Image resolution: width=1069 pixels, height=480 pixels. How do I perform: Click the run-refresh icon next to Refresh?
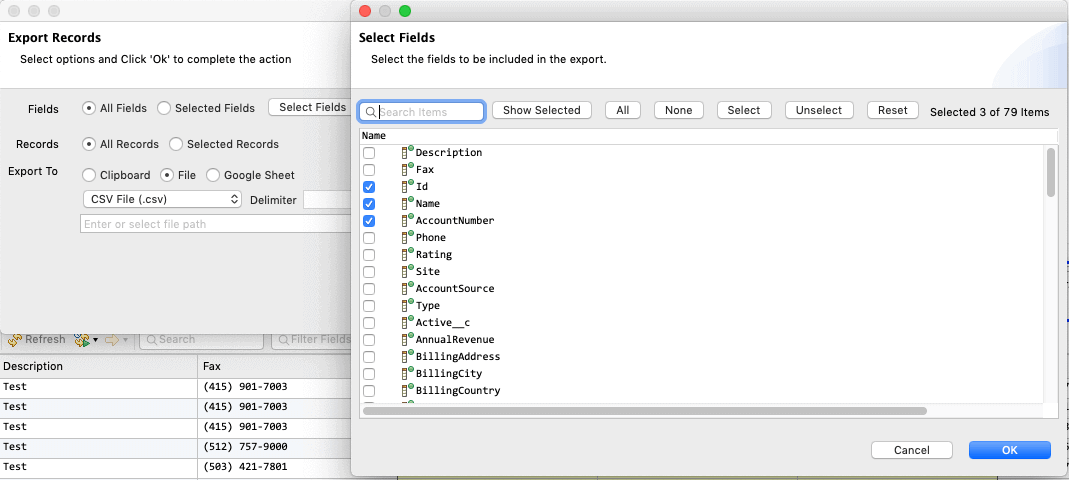point(82,340)
